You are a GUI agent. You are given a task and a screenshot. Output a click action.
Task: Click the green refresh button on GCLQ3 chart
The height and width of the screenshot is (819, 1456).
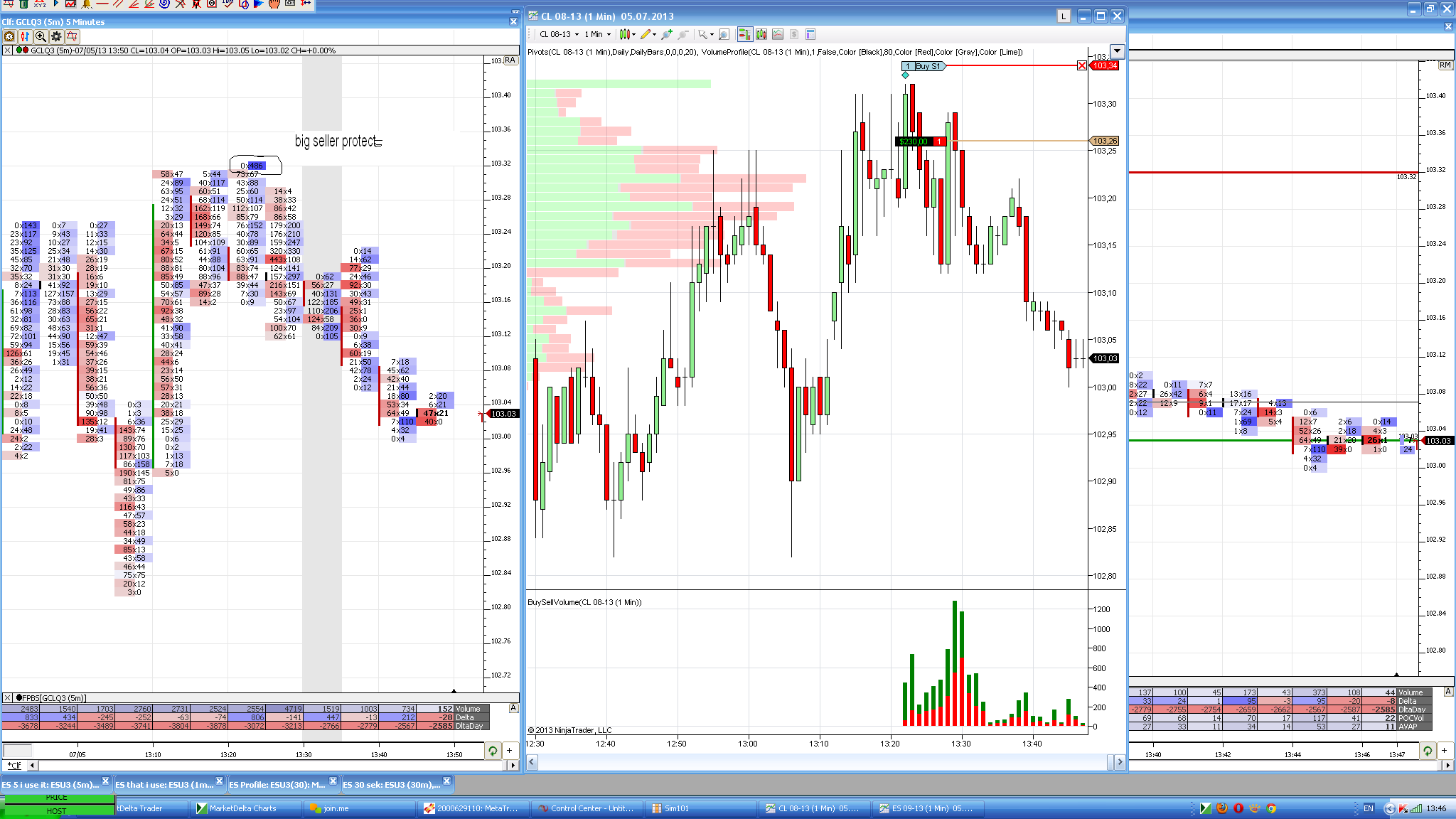tap(493, 751)
